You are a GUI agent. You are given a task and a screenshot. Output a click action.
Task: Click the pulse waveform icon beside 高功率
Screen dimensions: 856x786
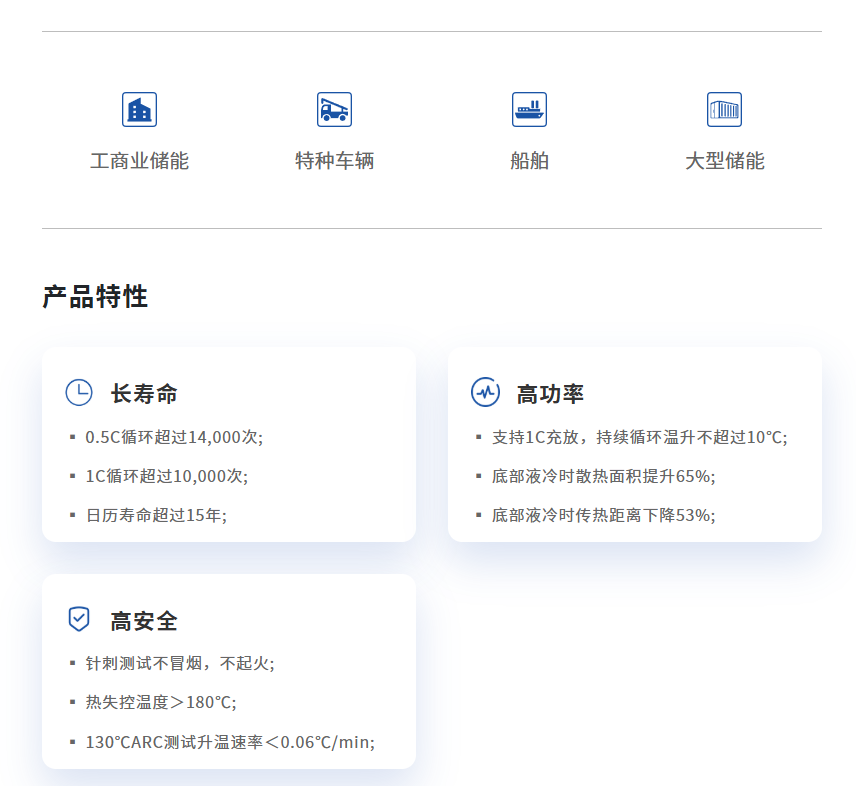[485, 393]
